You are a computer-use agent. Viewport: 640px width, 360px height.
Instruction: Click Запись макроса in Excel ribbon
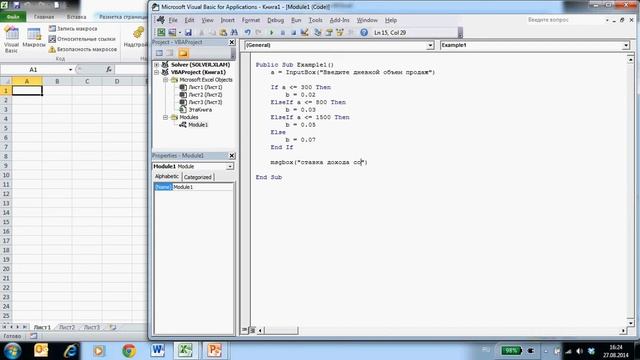[x=73, y=29]
